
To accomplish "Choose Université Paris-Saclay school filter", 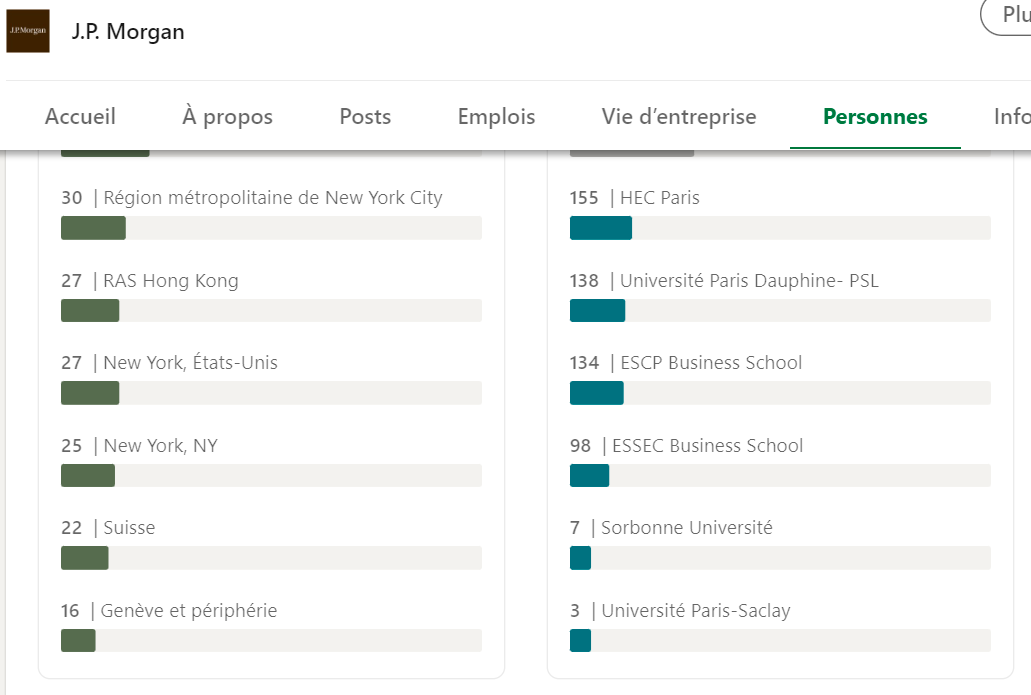I will (780, 627).
